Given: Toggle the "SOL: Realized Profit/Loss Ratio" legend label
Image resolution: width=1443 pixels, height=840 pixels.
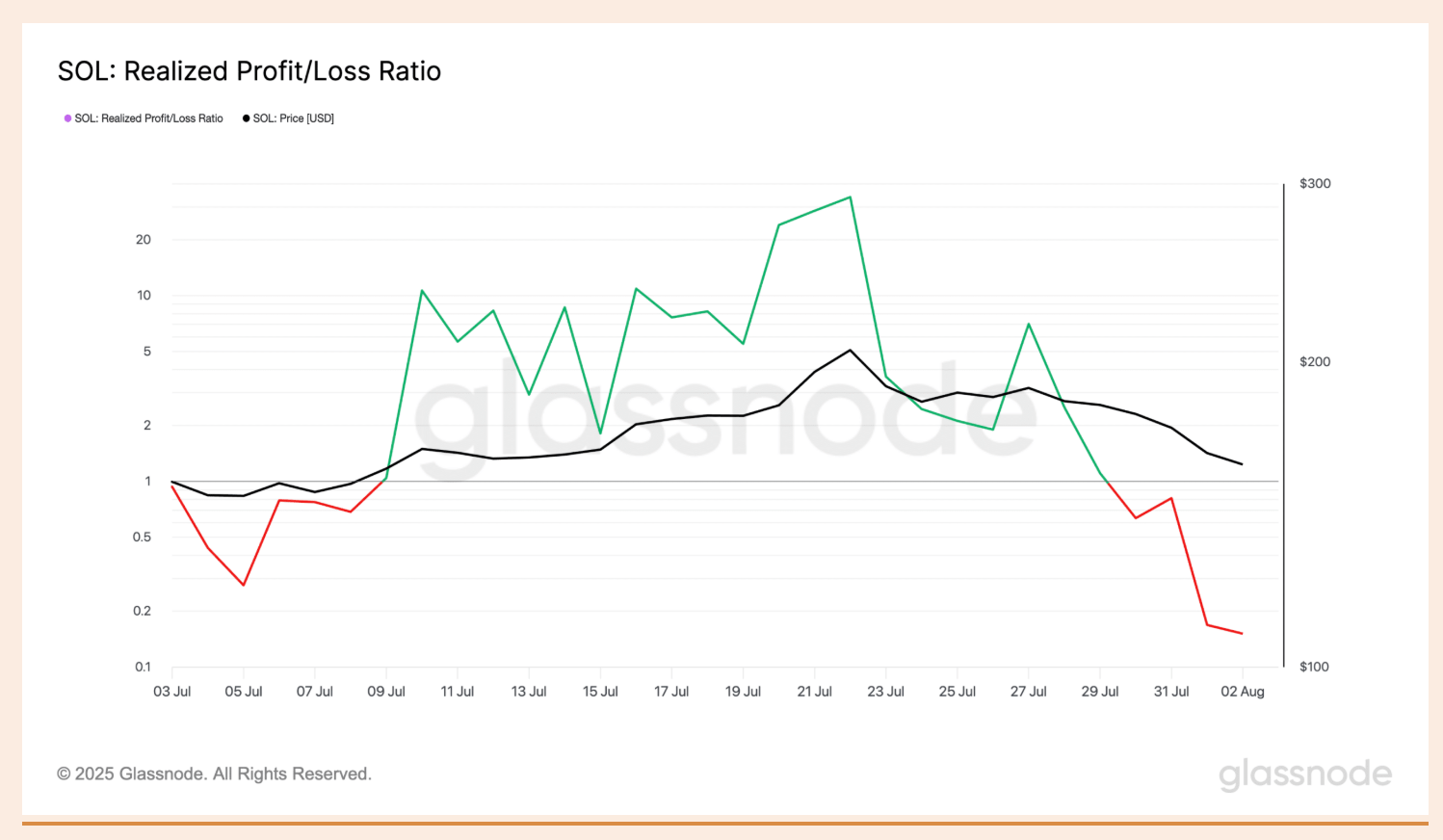Looking at the screenshot, I should coord(148,118).
